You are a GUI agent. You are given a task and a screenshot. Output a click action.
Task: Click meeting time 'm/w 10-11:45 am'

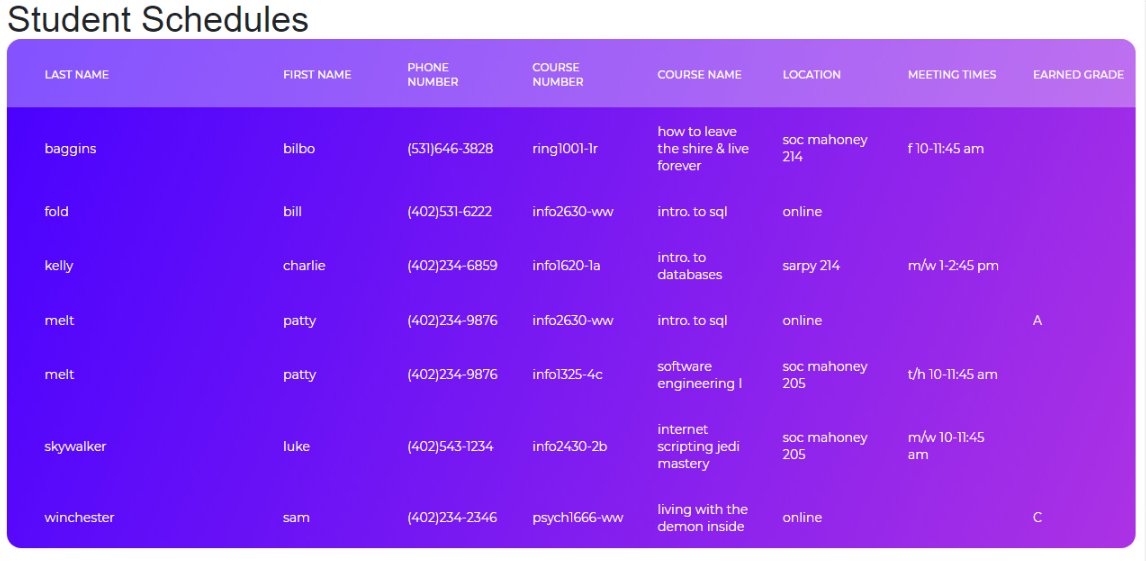[946, 446]
